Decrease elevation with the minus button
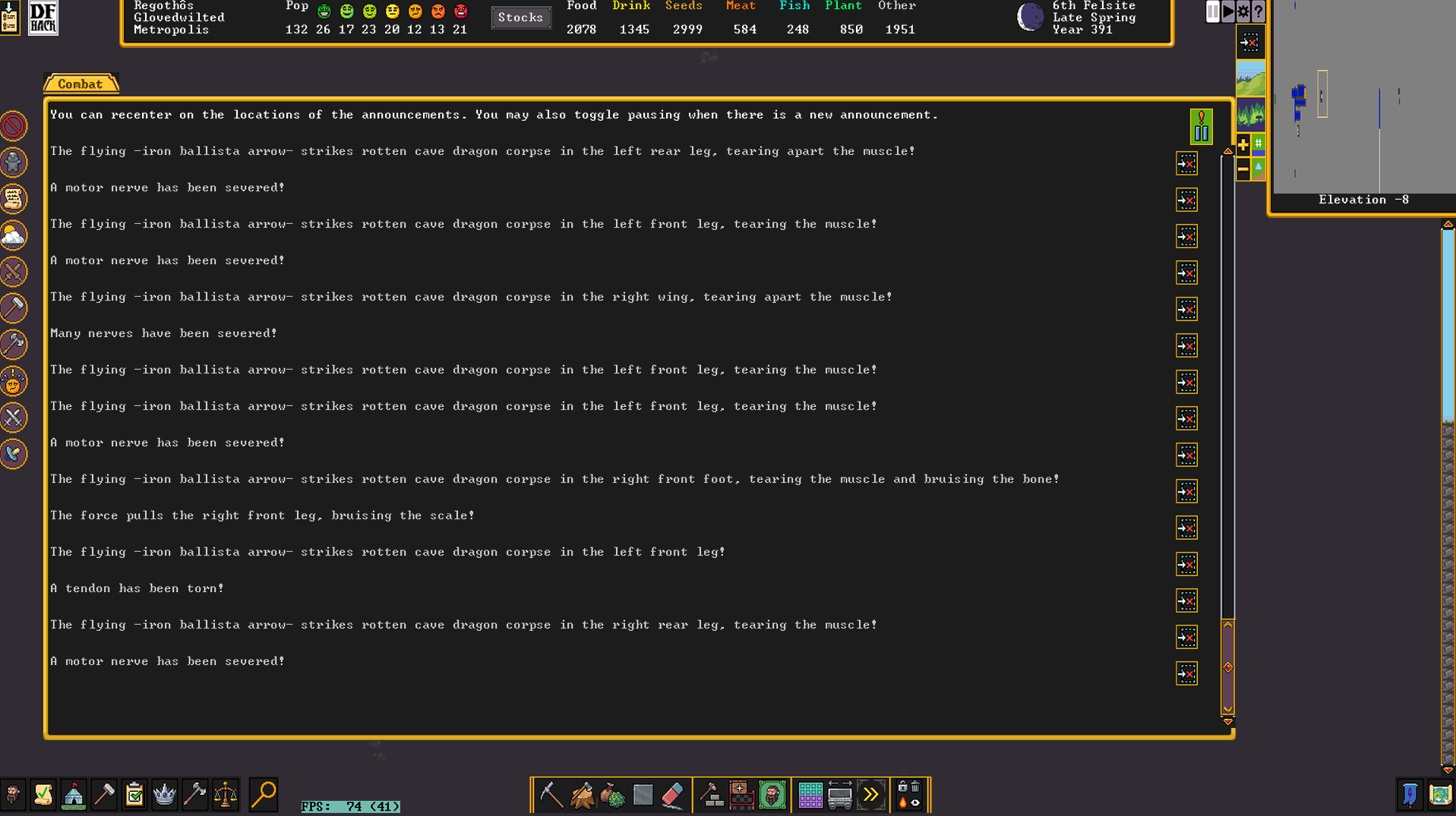The image size is (1456, 816). pos(1243,170)
